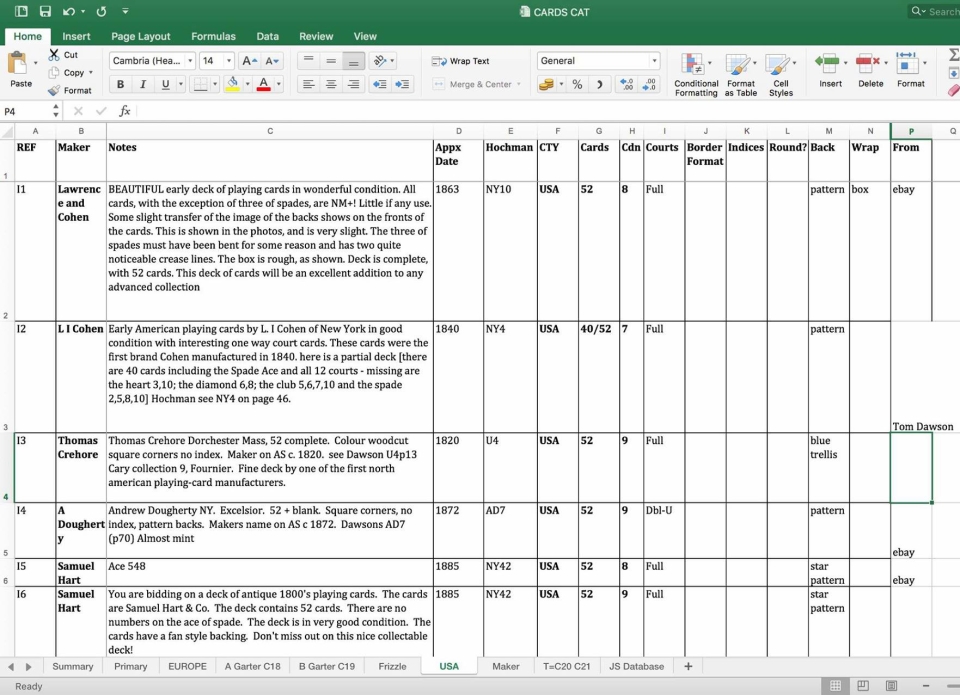Viewport: 960px width, 695px height.
Task: Click the Search field in title bar
Action: tap(934, 11)
